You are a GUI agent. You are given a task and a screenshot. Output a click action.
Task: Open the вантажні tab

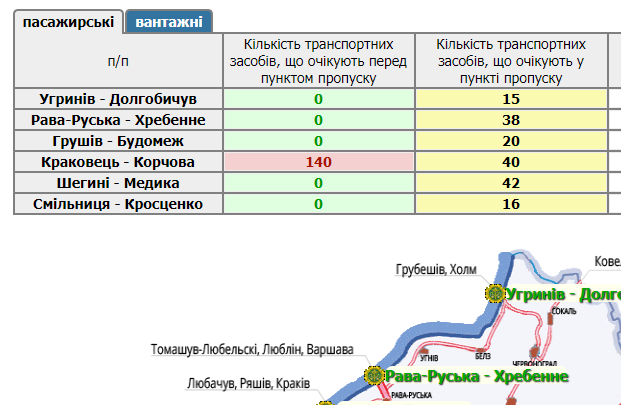pyautogui.click(x=169, y=21)
